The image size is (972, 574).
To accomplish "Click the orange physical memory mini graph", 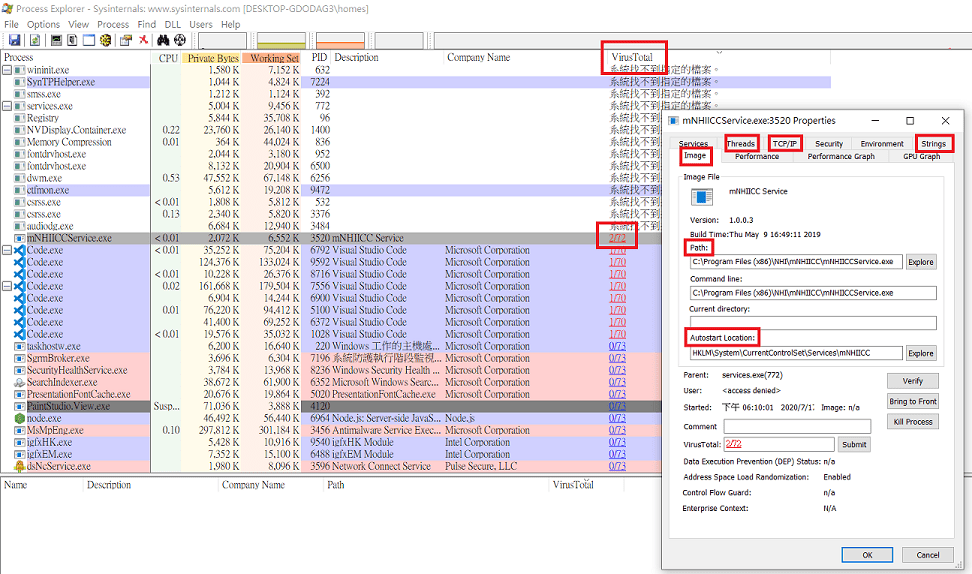I will (340, 41).
